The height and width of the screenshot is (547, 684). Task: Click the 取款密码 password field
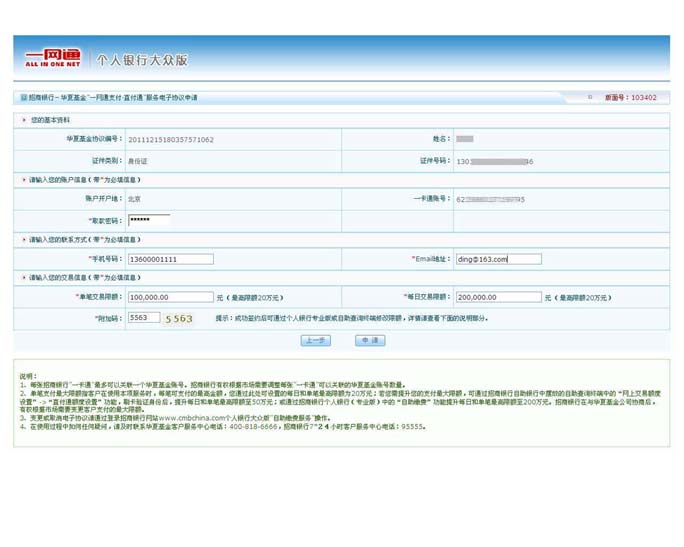149,220
